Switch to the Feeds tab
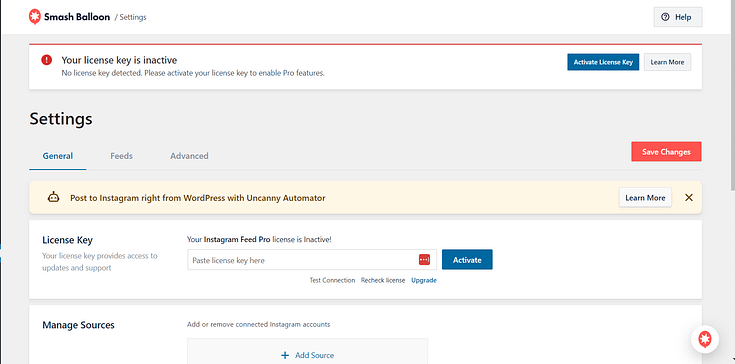The image size is (735, 364). pos(121,156)
